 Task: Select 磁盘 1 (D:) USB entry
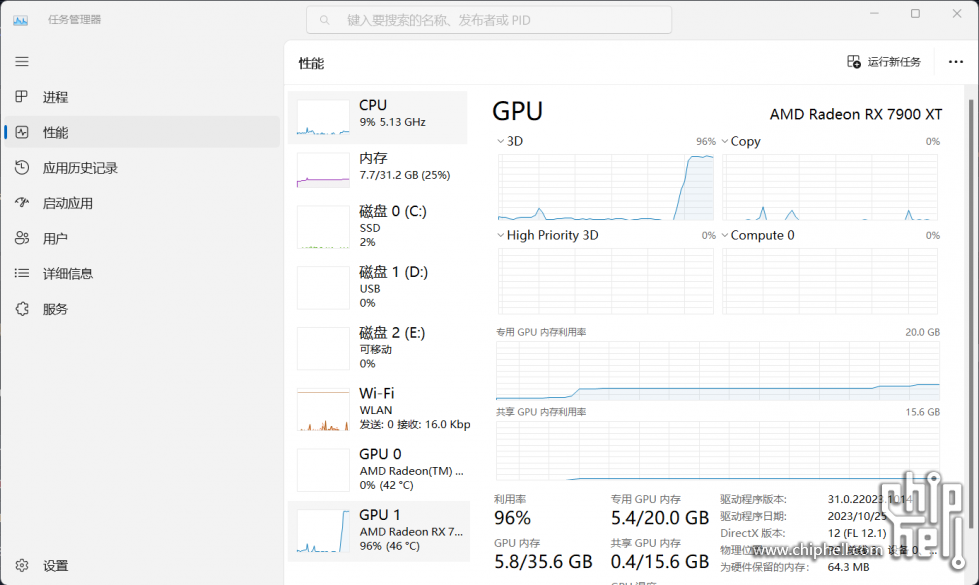pyautogui.click(x=378, y=287)
